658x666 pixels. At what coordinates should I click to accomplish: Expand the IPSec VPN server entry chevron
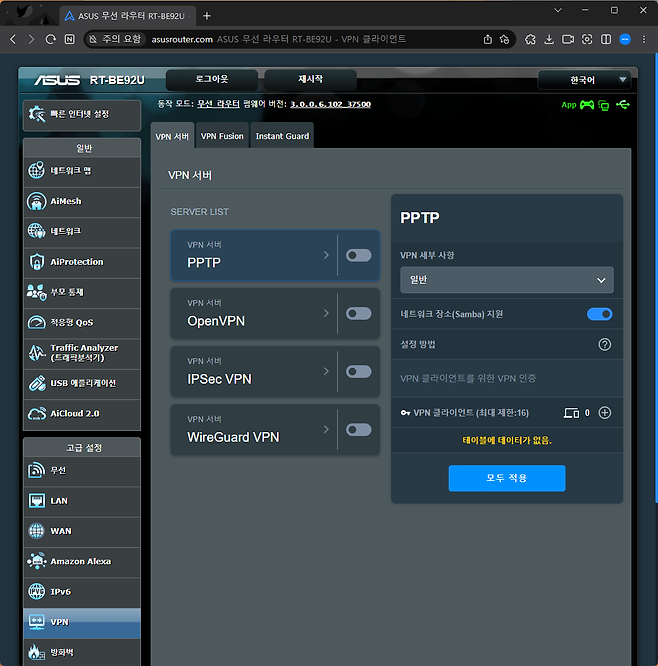[326, 372]
